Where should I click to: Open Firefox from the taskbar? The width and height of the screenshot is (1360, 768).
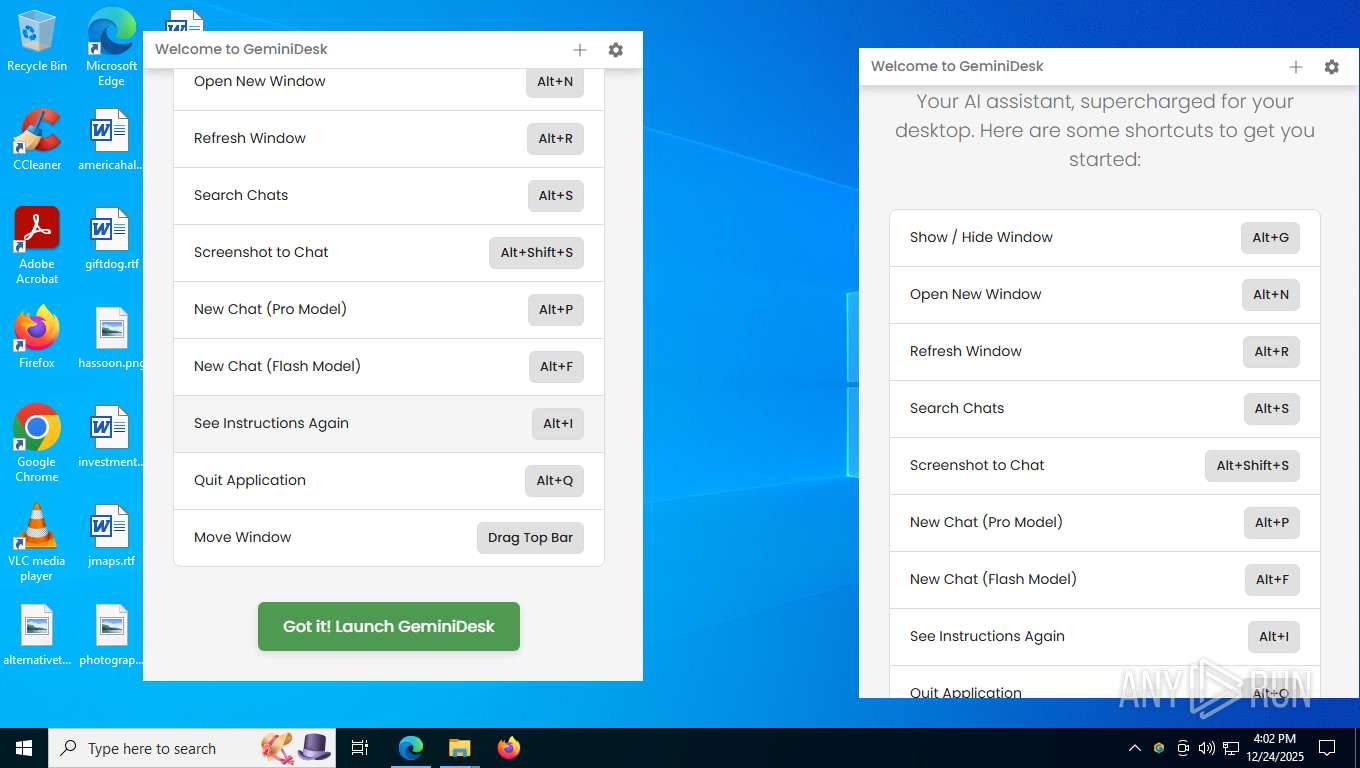pos(509,748)
